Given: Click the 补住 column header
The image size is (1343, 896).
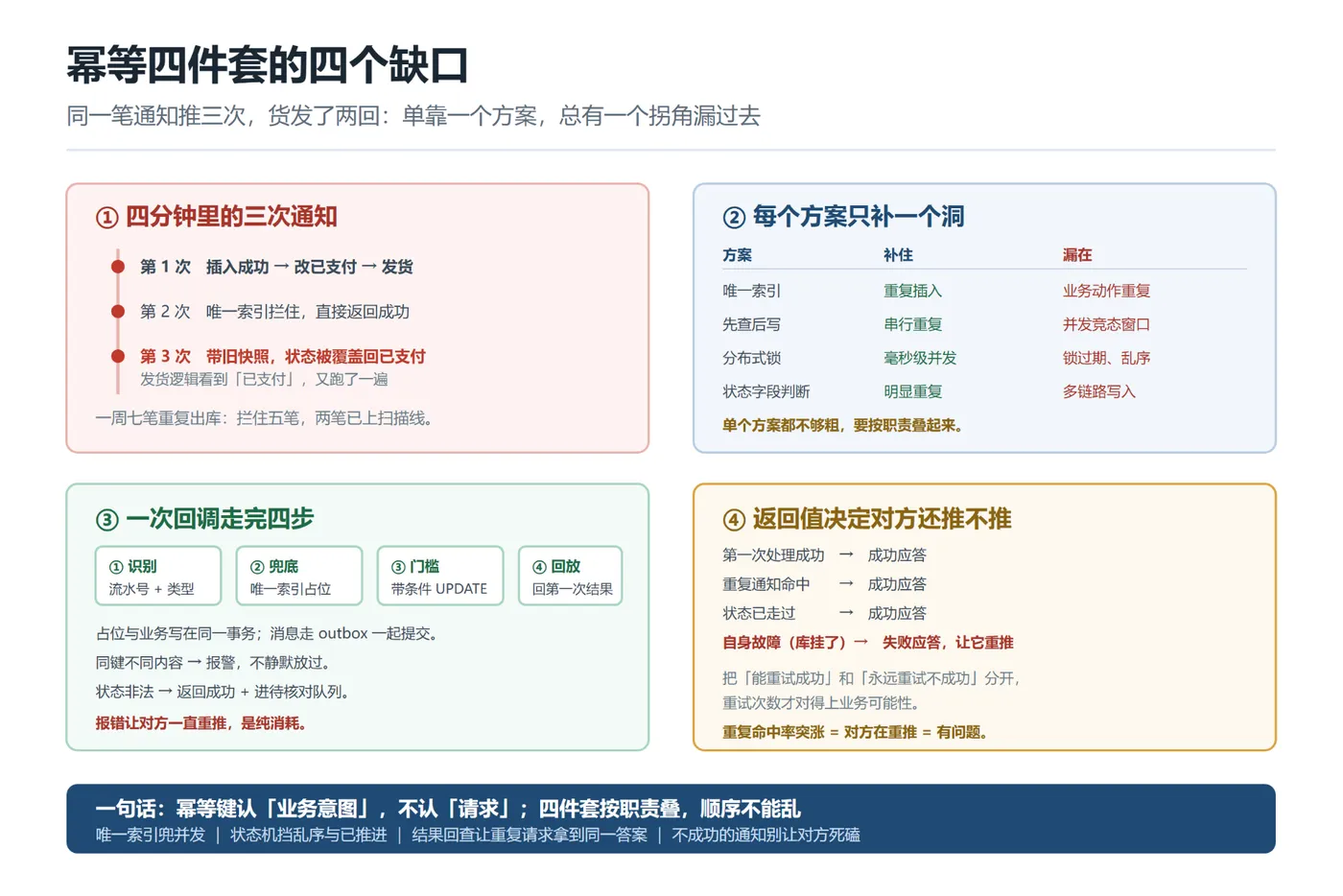Looking at the screenshot, I should tap(898, 255).
